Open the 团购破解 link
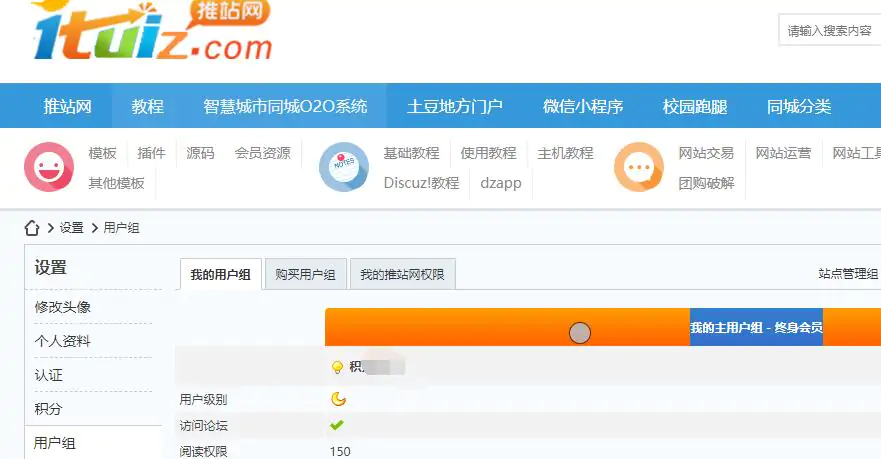This screenshot has width=881, height=459. (x=706, y=183)
